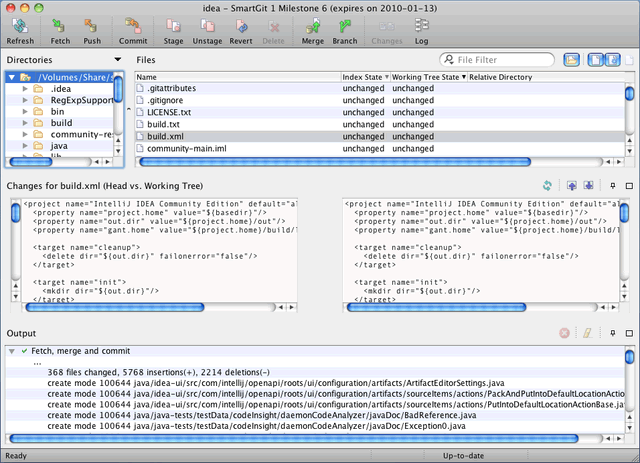Select LICENSE.txt in the Files list
640x463 pixels.
click(168, 112)
